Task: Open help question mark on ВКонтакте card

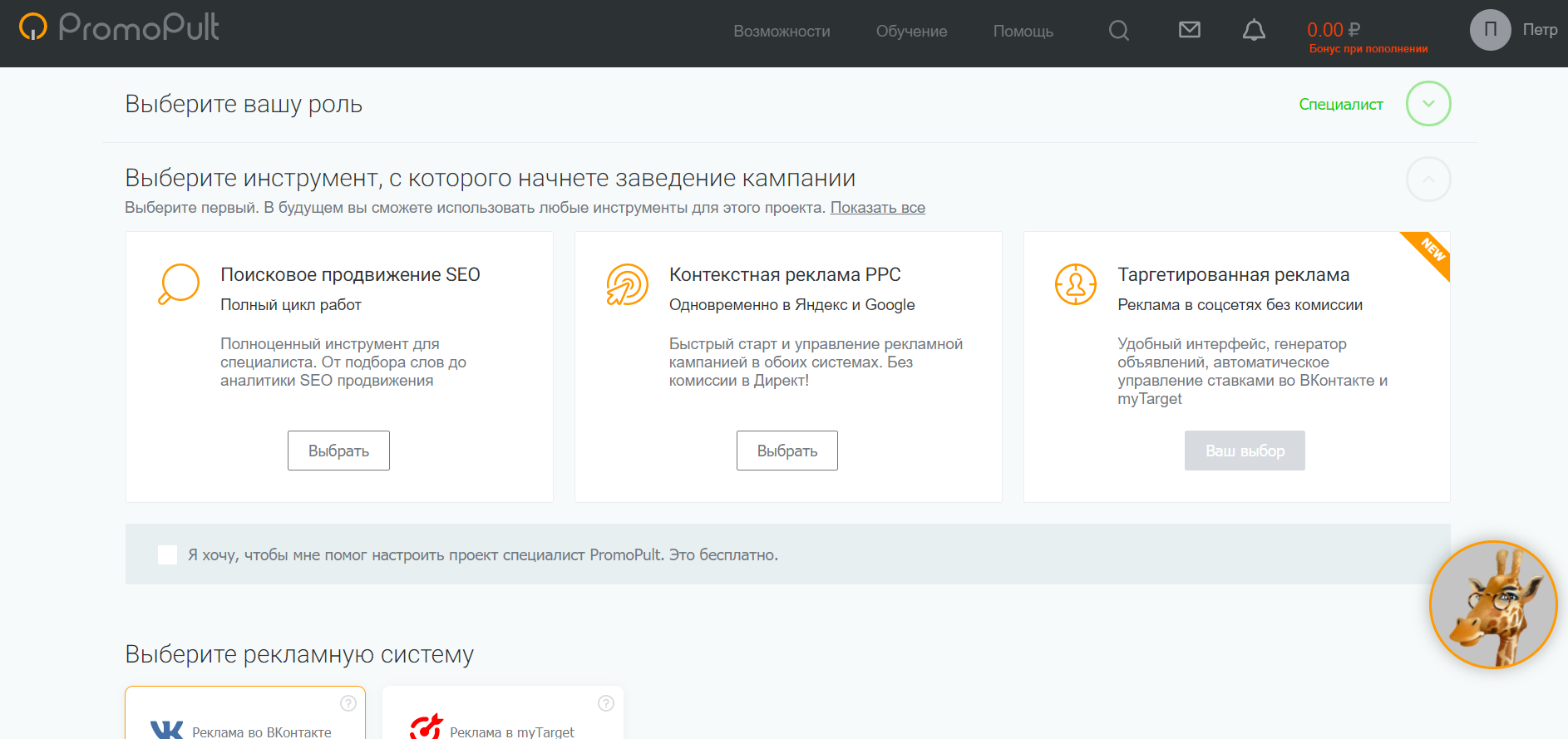Action: pyautogui.click(x=348, y=703)
